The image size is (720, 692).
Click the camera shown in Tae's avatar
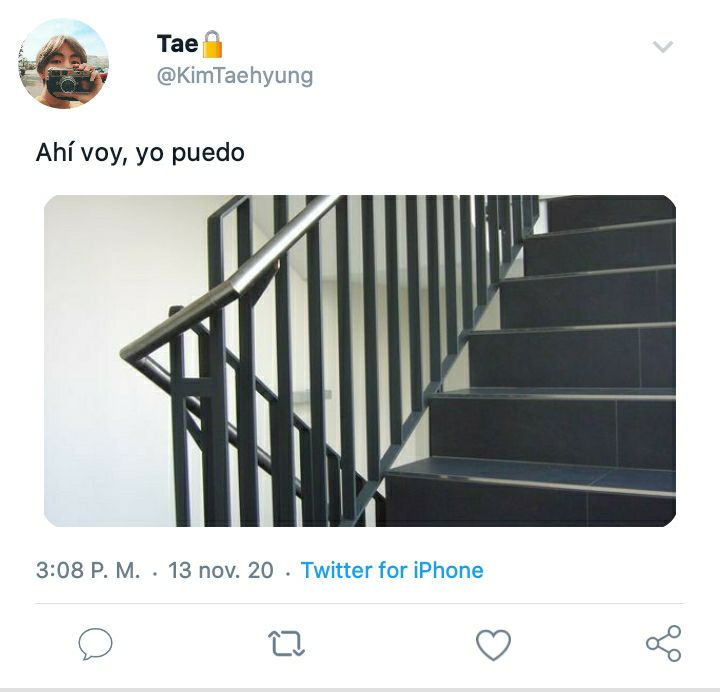(x=69, y=83)
